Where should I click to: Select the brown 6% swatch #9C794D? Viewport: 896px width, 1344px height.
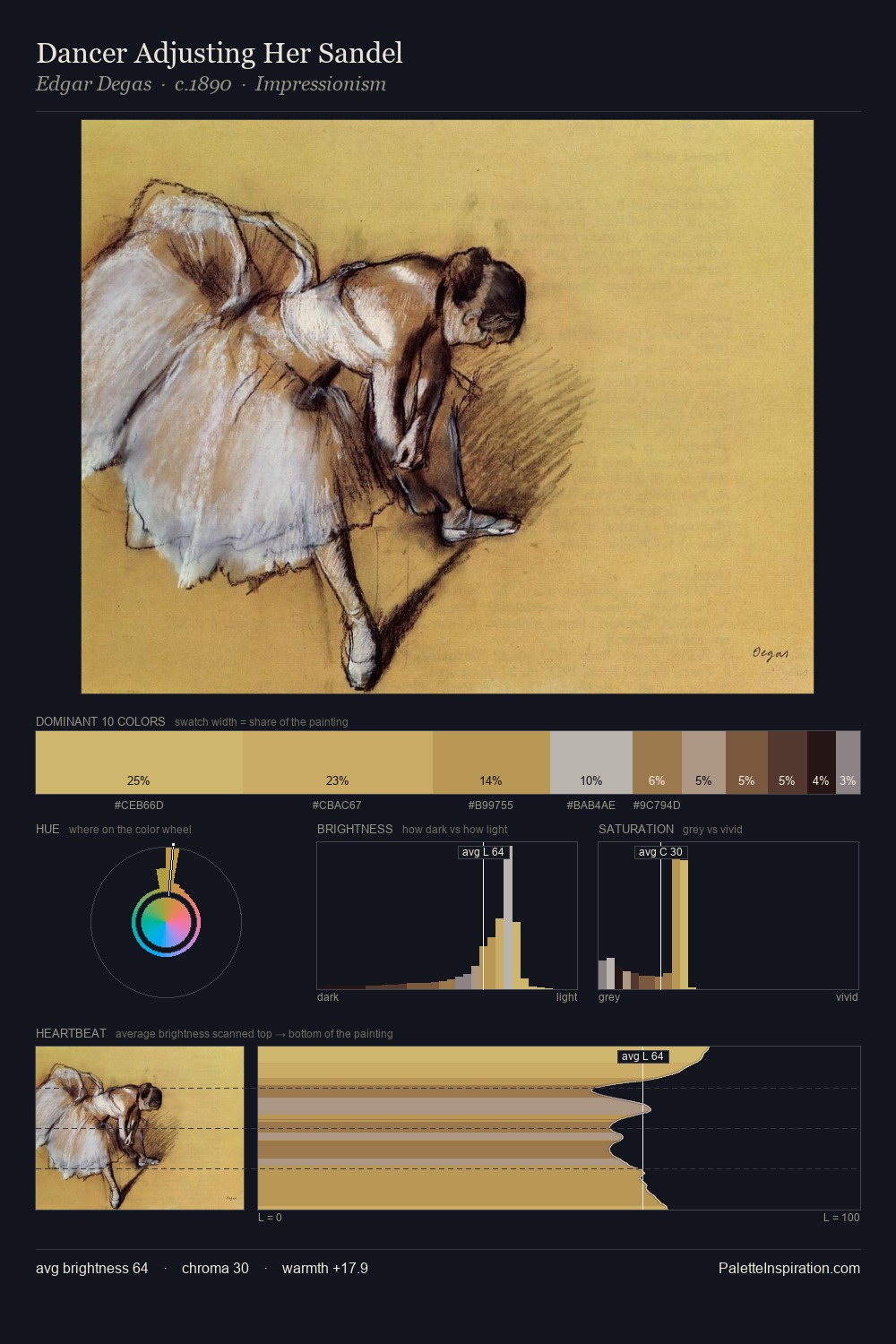coord(657,762)
